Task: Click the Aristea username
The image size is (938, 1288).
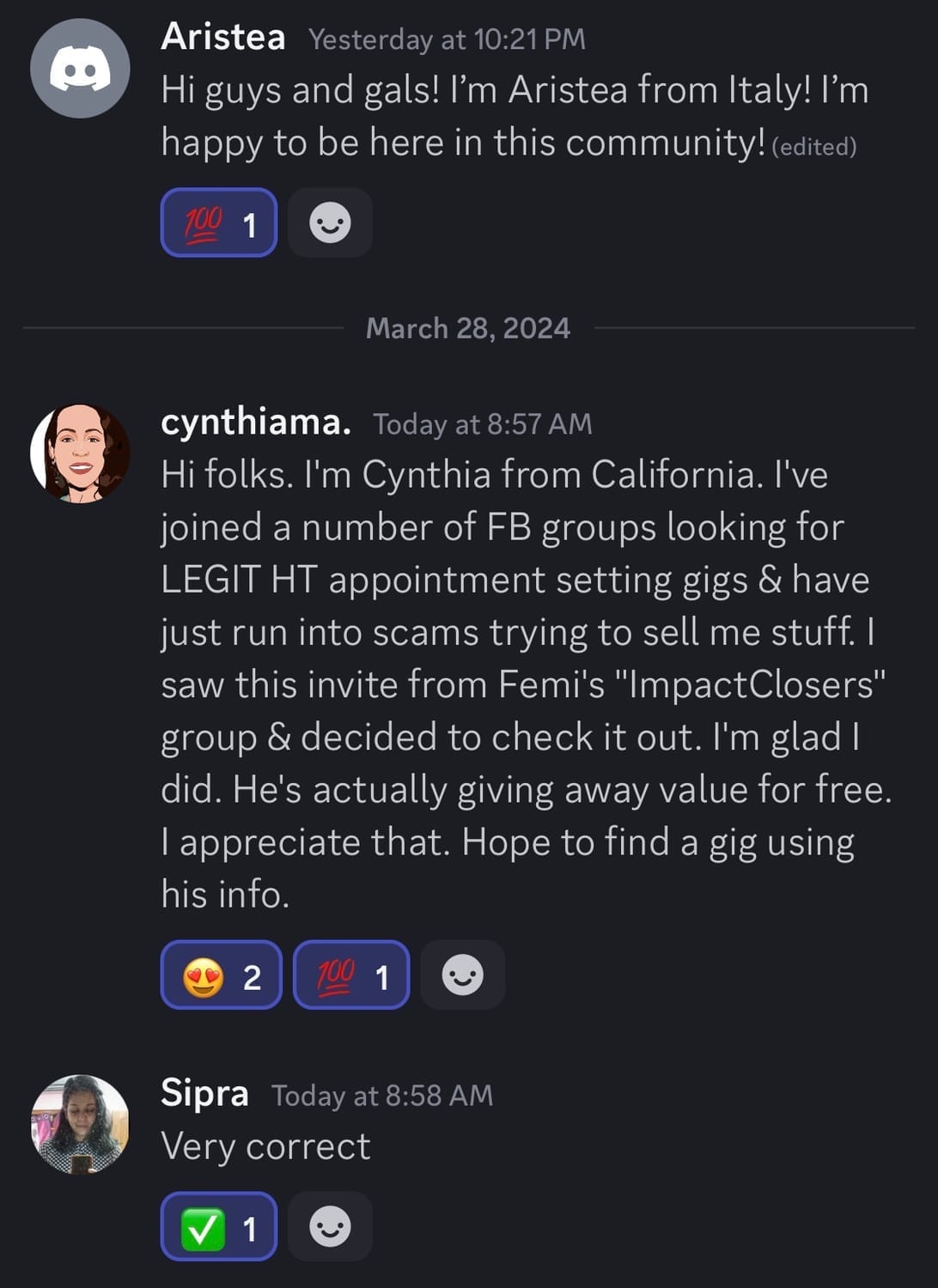Action: pos(222,37)
